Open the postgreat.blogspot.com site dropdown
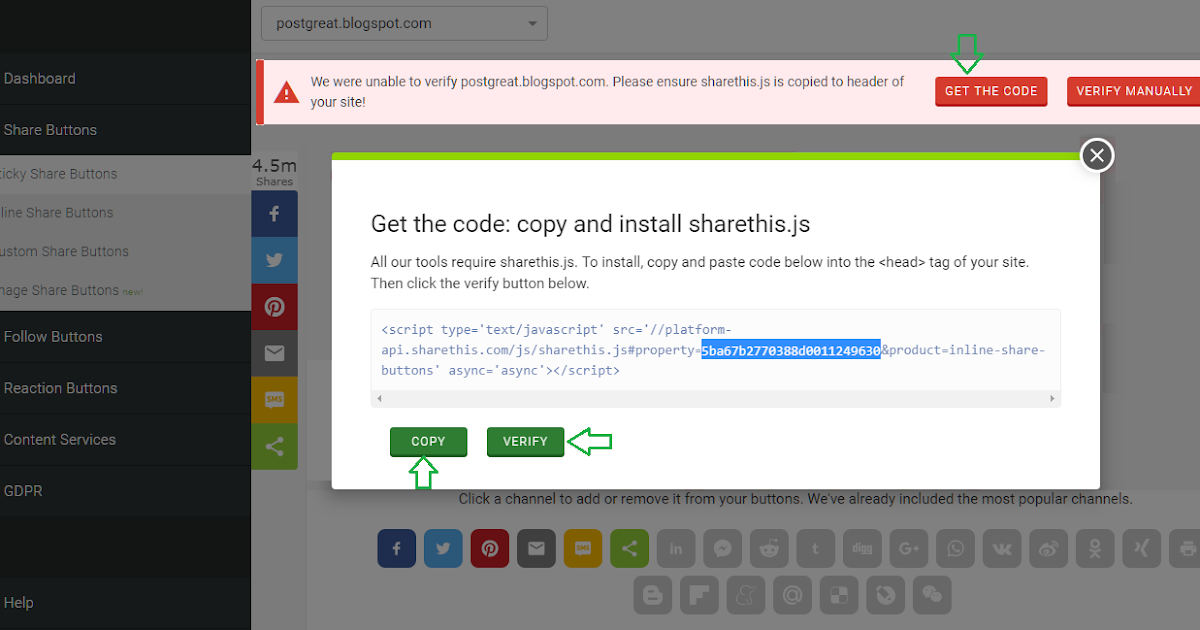Screen dimensions: 1200x630 404,23
